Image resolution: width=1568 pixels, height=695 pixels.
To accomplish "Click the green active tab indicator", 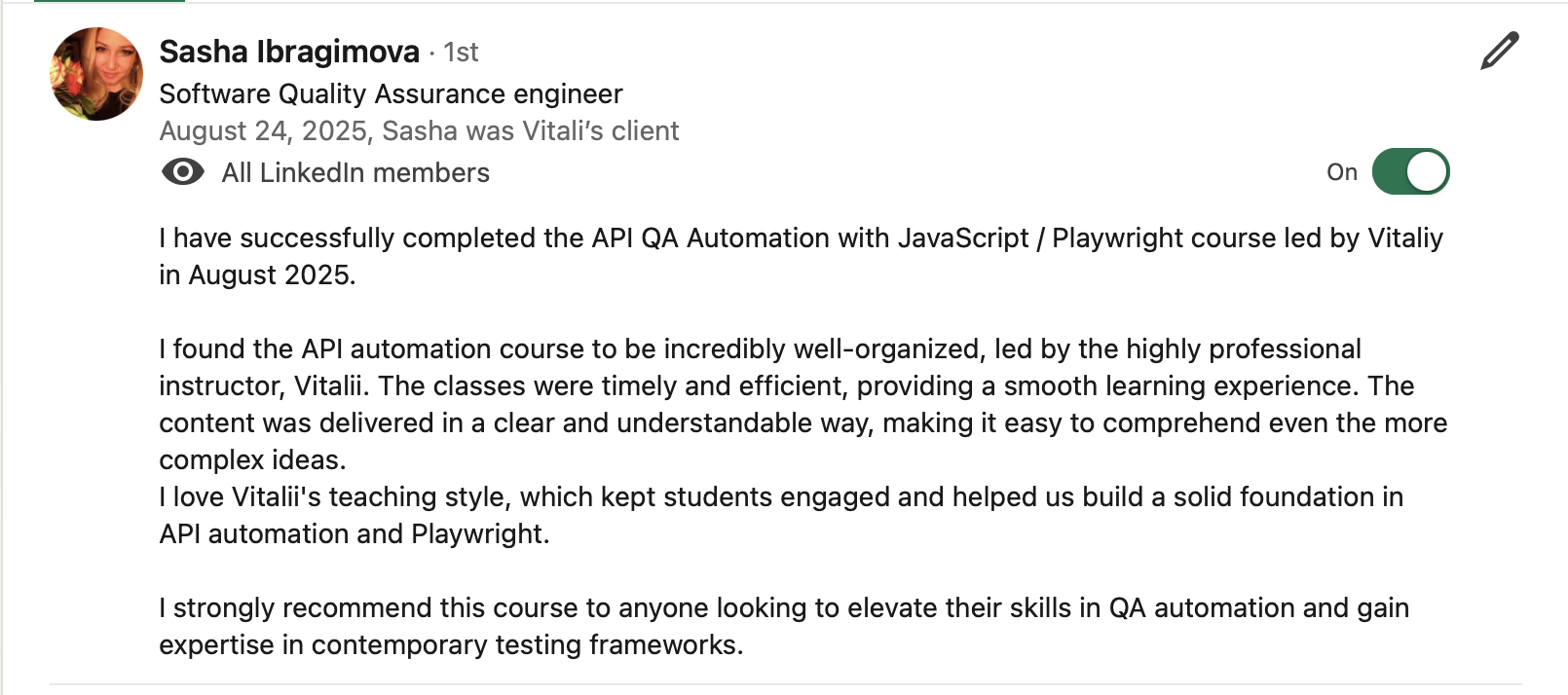I will coord(109,1).
